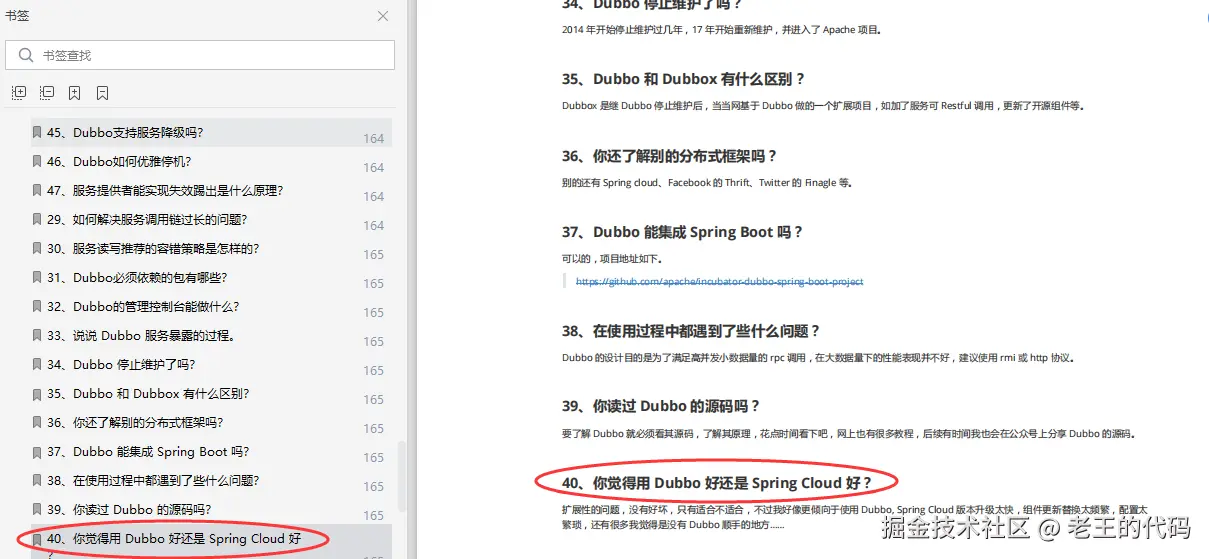
Task: Click heading 38、在使用过程中都遇到了些什么问题?
Action: [691, 331]
